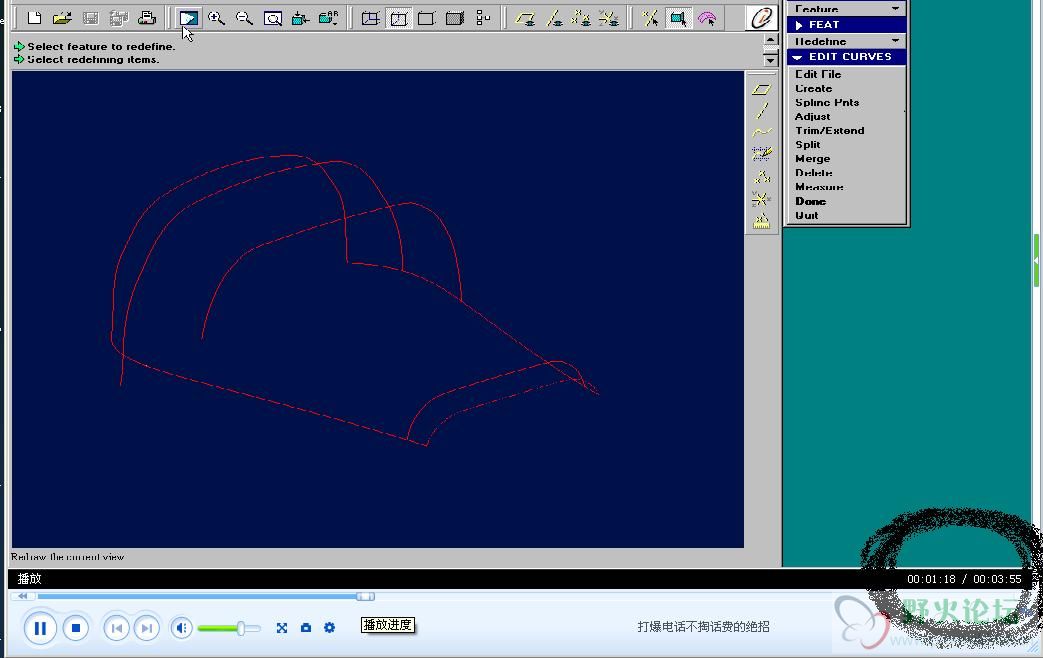Select Merge menu entry
Viewport: 1043px width, 658px height.
(812, 158)
